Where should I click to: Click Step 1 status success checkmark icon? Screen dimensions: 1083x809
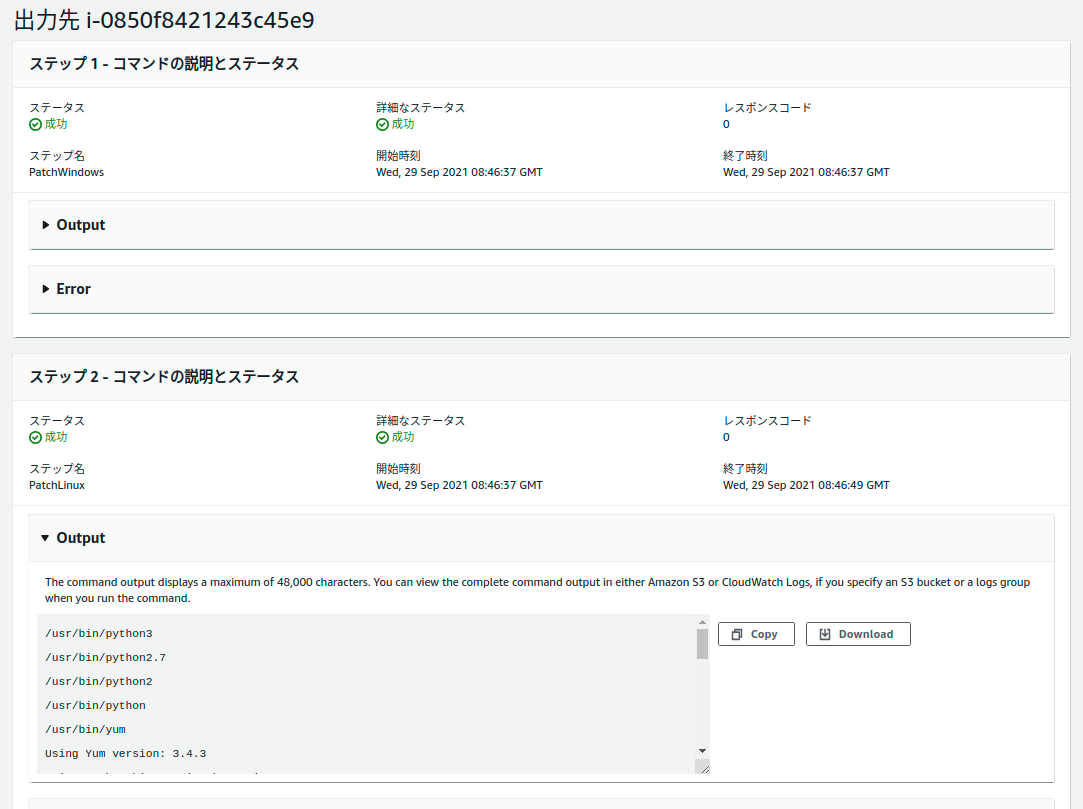tap(36, 125)
